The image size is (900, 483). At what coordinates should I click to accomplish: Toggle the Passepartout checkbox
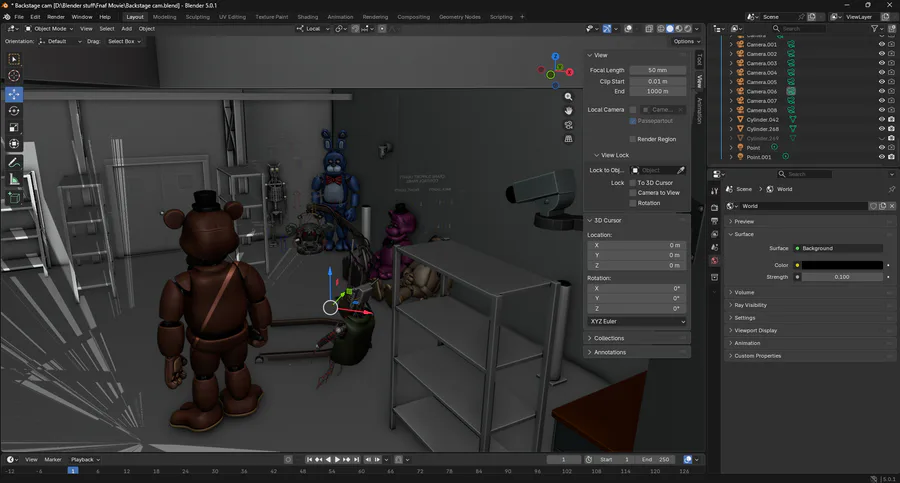click(x=633, y=121)
